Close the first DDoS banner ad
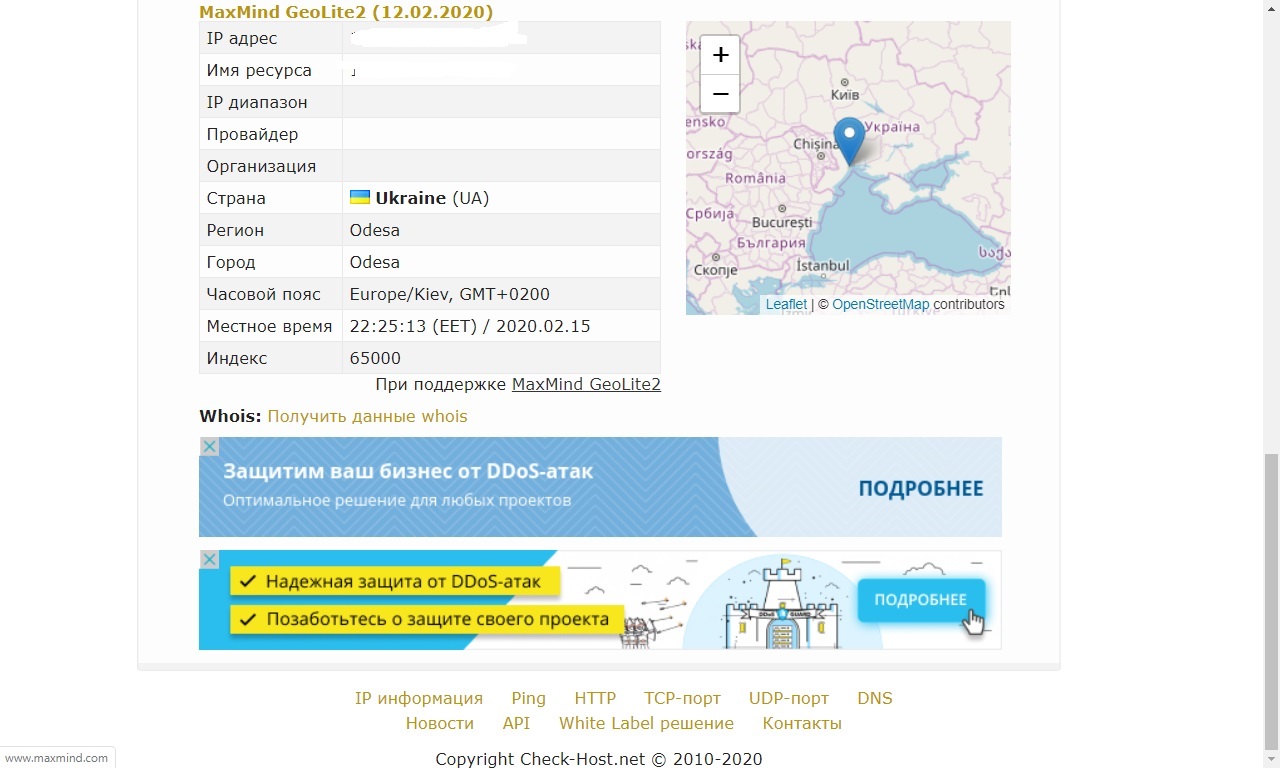 coord(209,447)
